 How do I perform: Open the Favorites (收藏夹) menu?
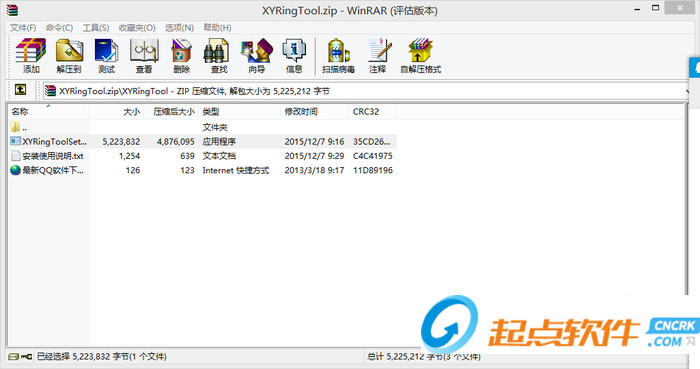[137, 28]
